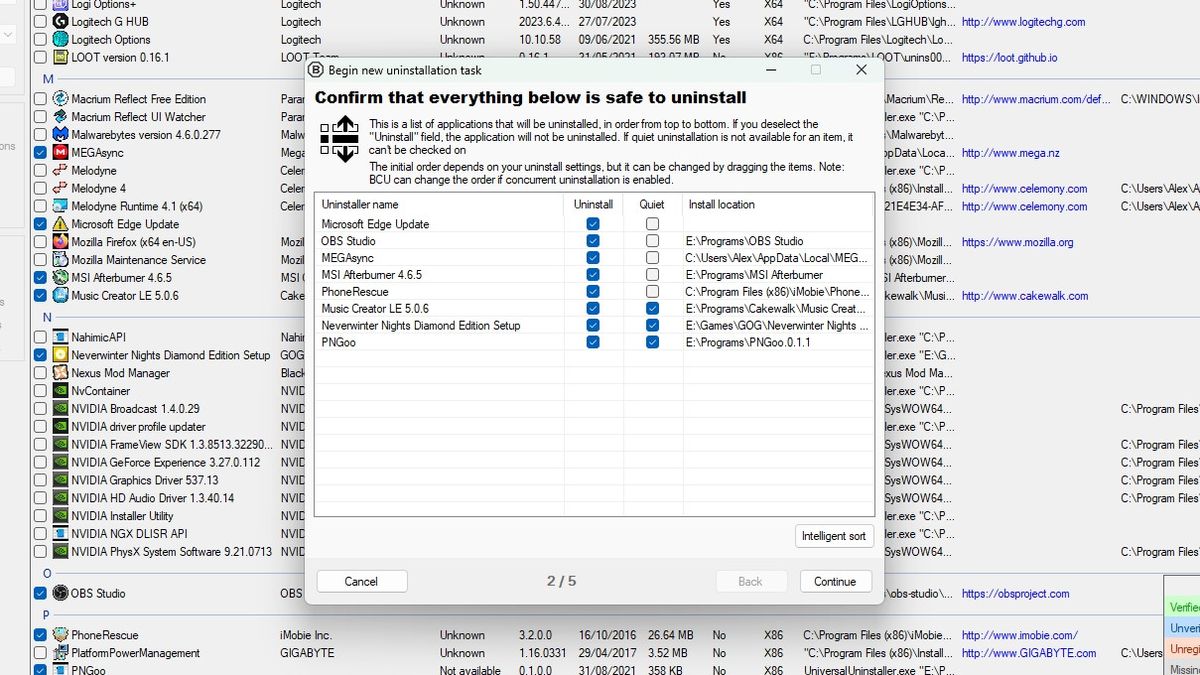This screenshot has height=675, width=1200.
Task: Click the Microsoft Edge Update shield icon
Action: [x=58, y=224]
